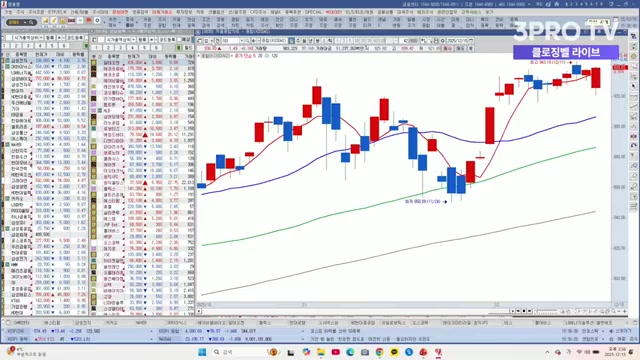640x360 pixels.
Task: Toggle yellow marker on top row of second list
Action: [x=93, y=62]
